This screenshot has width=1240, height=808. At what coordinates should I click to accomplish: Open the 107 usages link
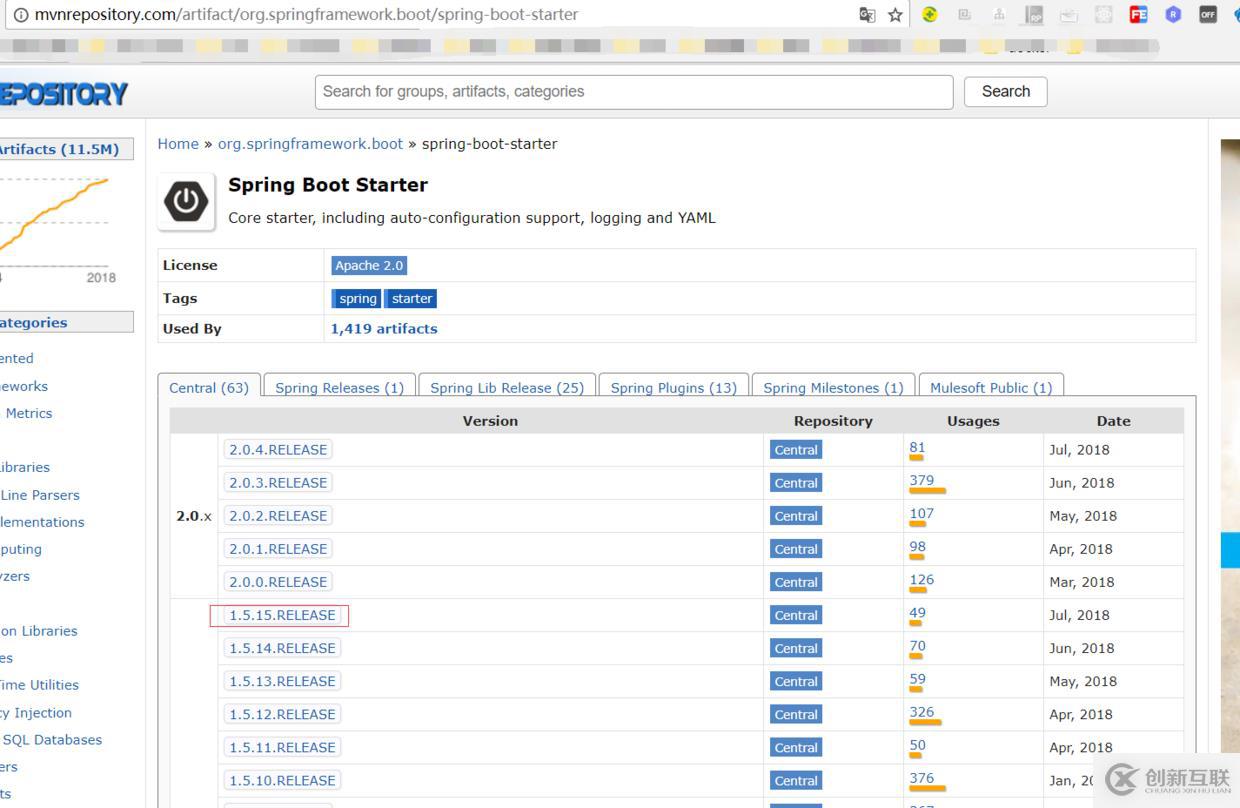[x=921, y=513]
